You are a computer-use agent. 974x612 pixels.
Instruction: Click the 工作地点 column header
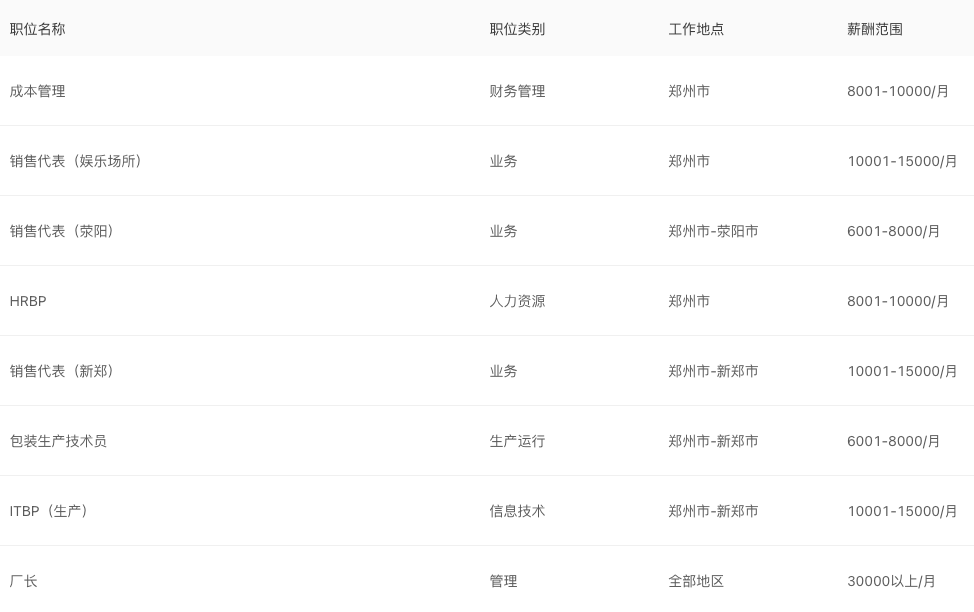pyautogui.click(x=696, y=29)
